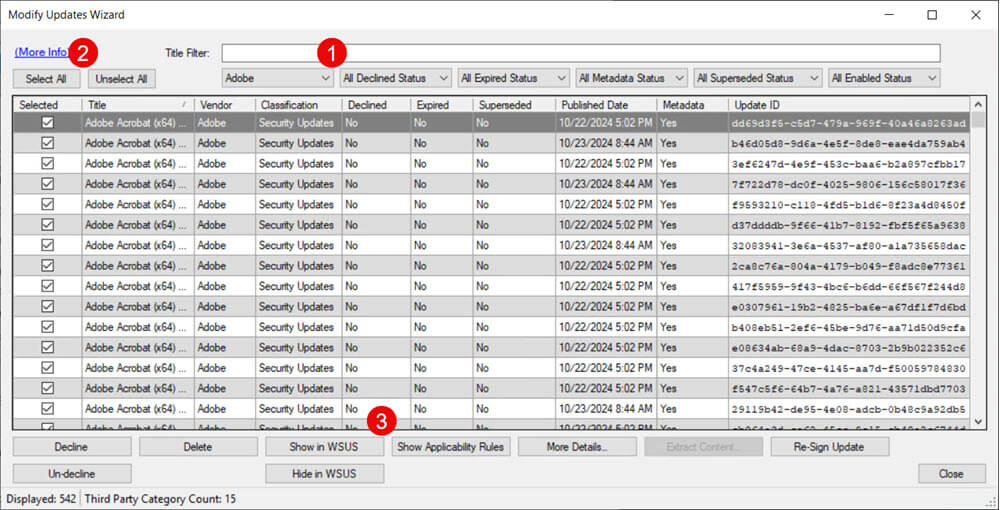Toggle checkbox for update f9593210-c118-4fd5
Screen dimensions: 1000x510
tap(48, 204)
